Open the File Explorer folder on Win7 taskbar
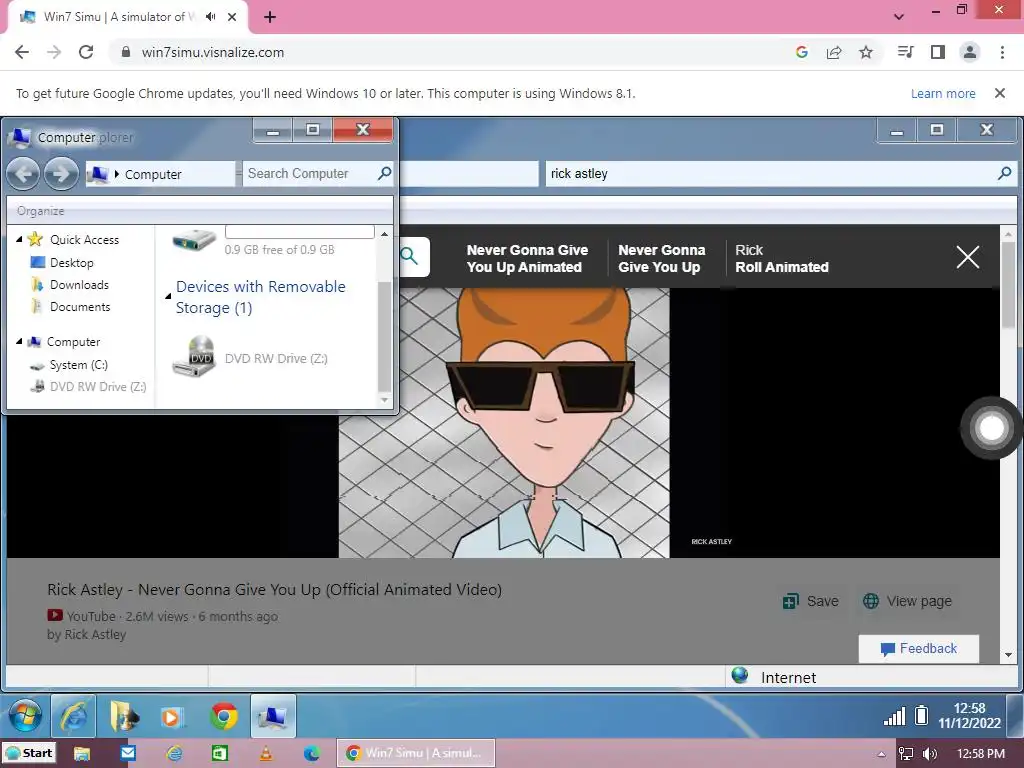The width and height of the screenshot is (1024, 768). click(123, 717)
